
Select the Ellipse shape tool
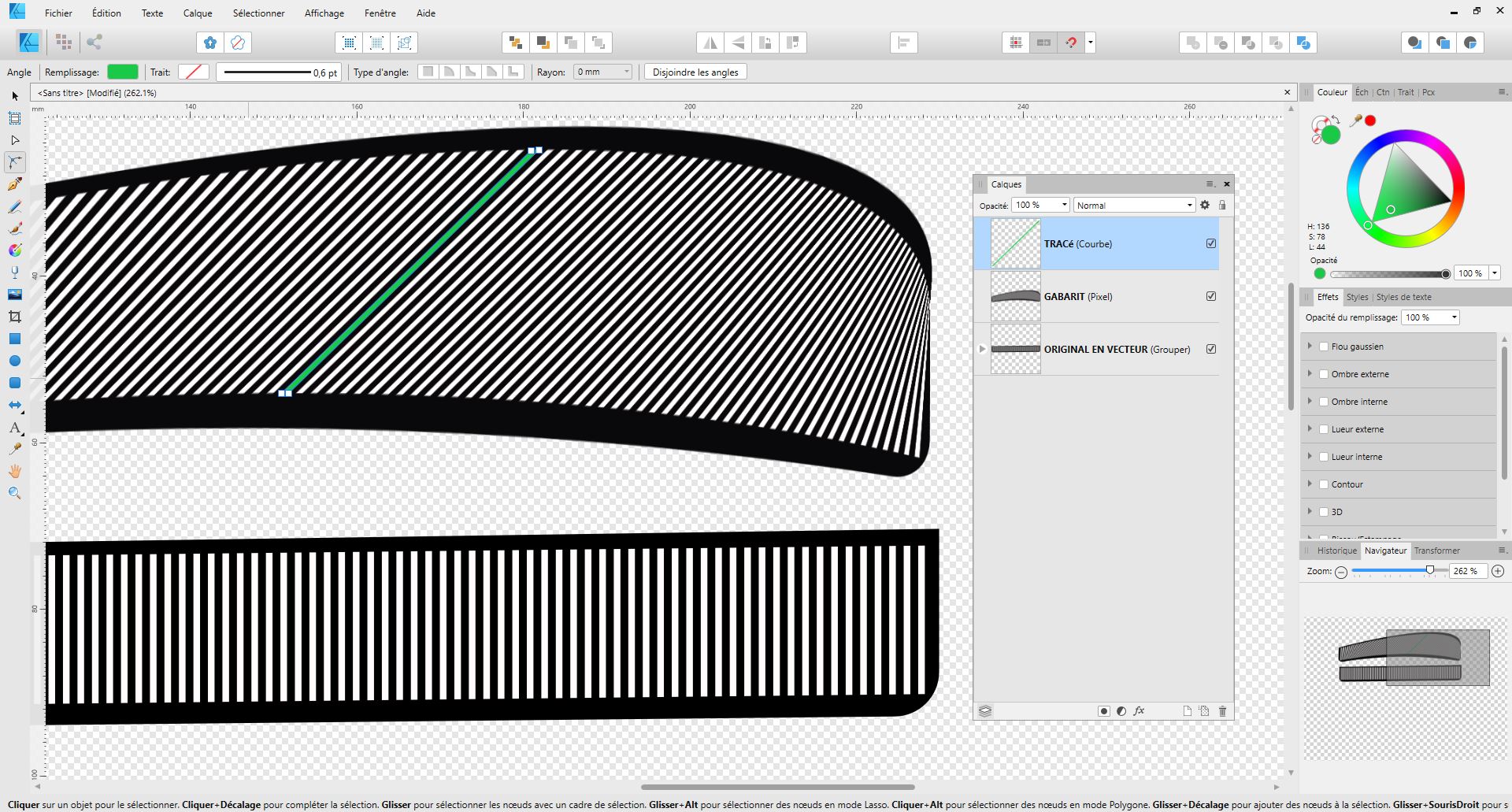(14, 361)
